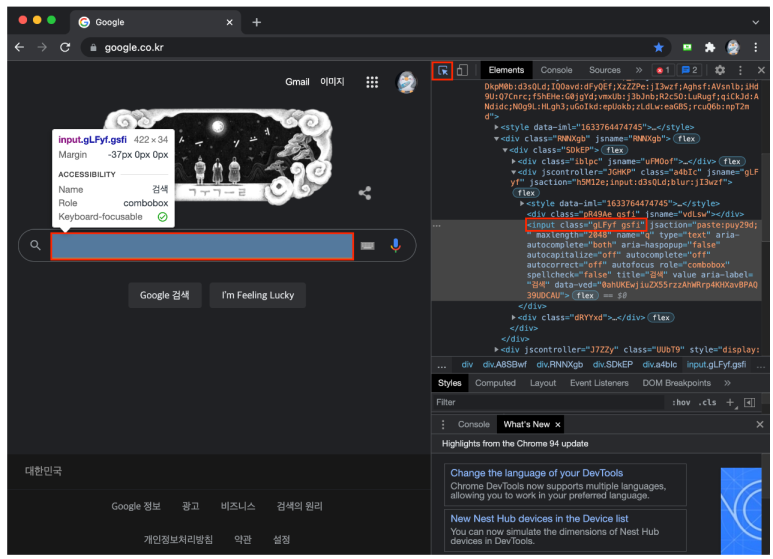Click flex badge on div RNNXgb
This screenshot has width=773, height=559.
pos(686,139)
